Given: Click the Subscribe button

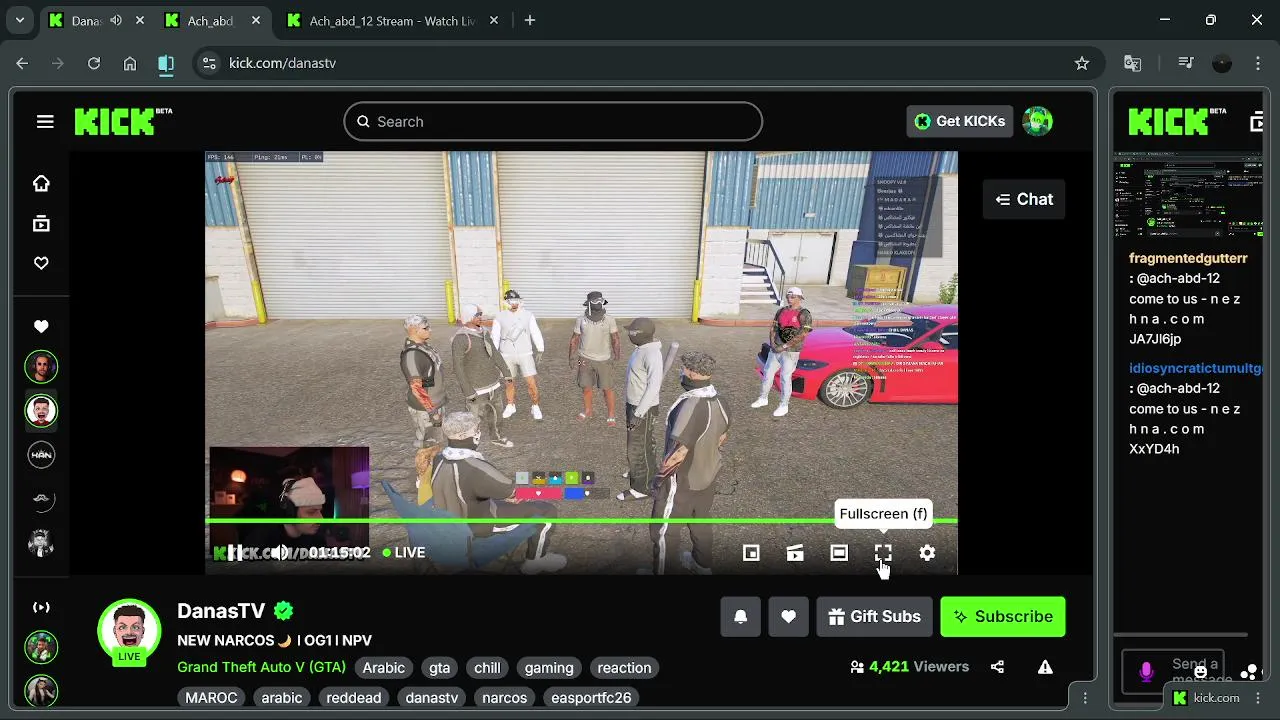Looking at the screenshot, I should click(1003, 617).
